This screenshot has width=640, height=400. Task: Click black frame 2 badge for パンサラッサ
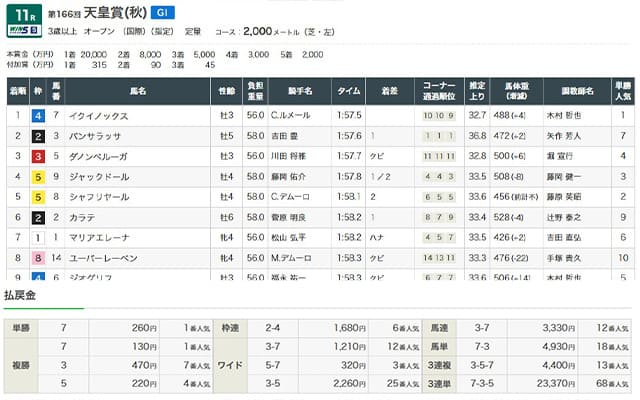pos(38,136)
